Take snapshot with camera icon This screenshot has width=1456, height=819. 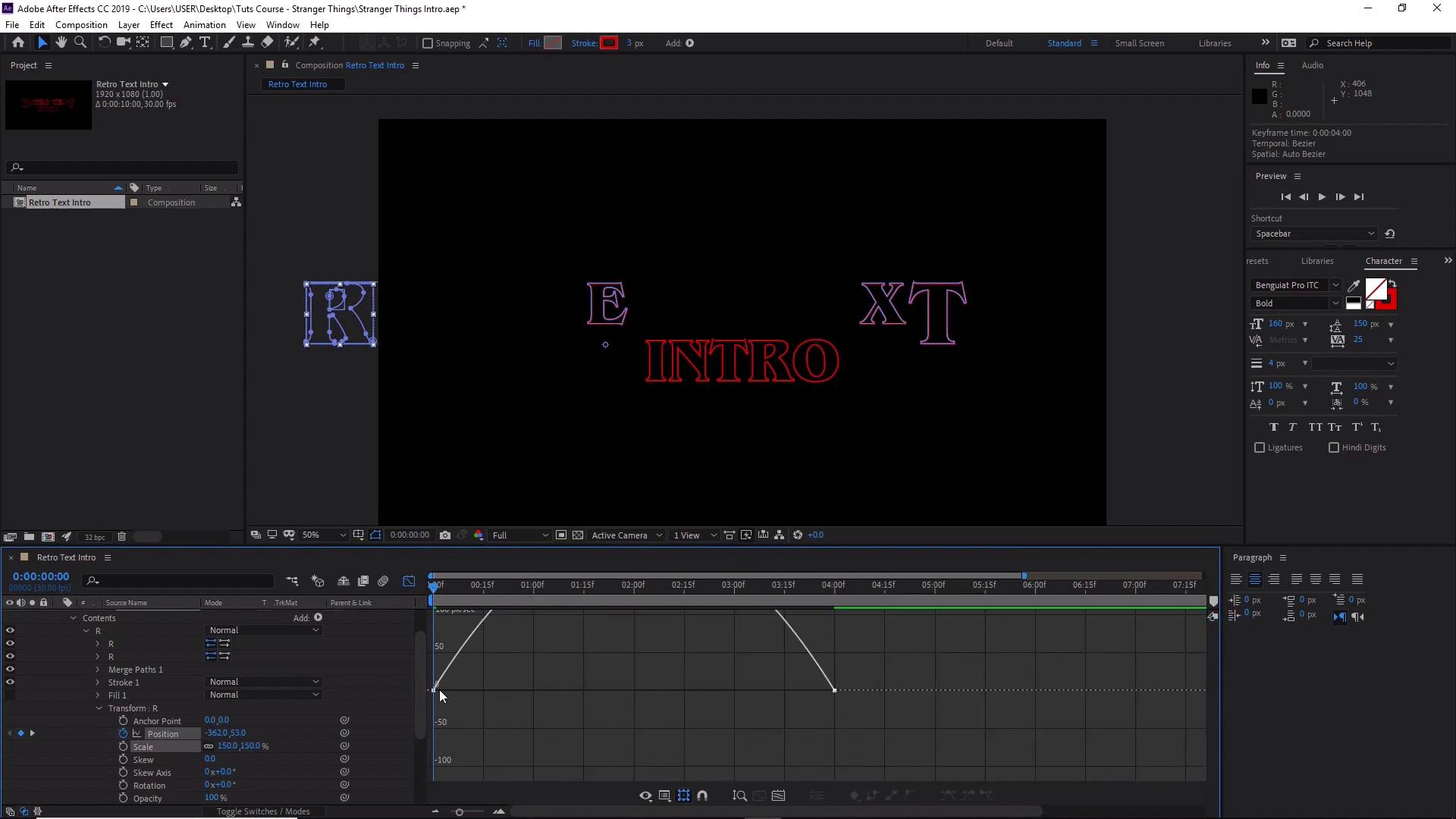pos(445,535)
